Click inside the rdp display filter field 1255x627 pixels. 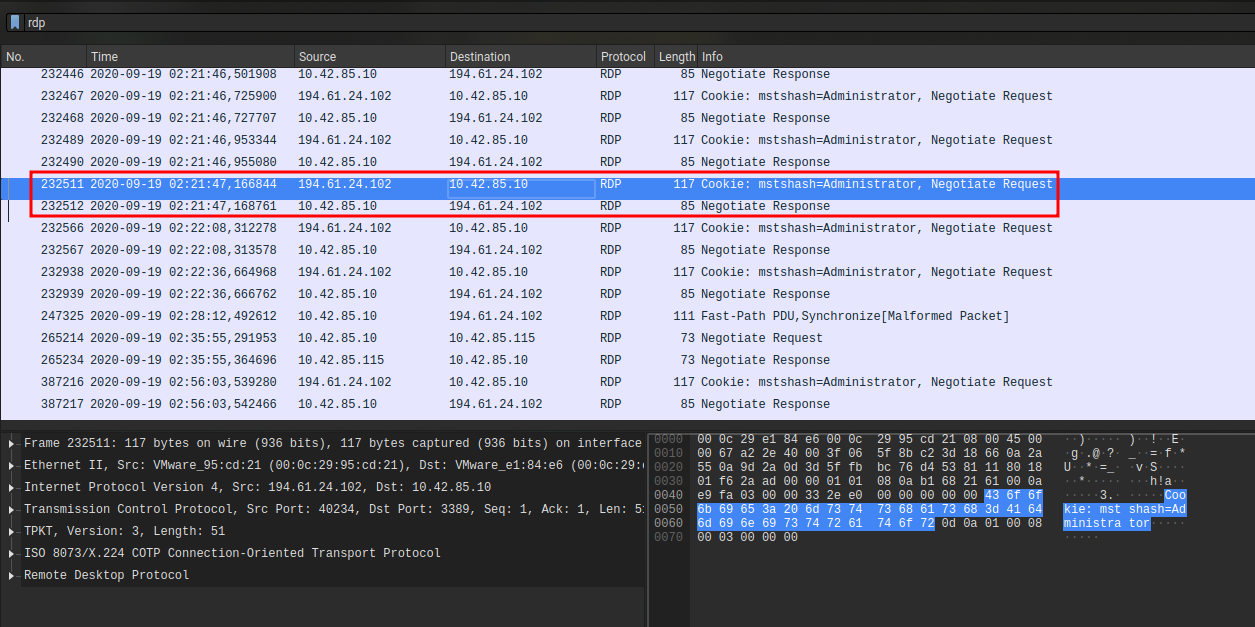pos(200,21)
